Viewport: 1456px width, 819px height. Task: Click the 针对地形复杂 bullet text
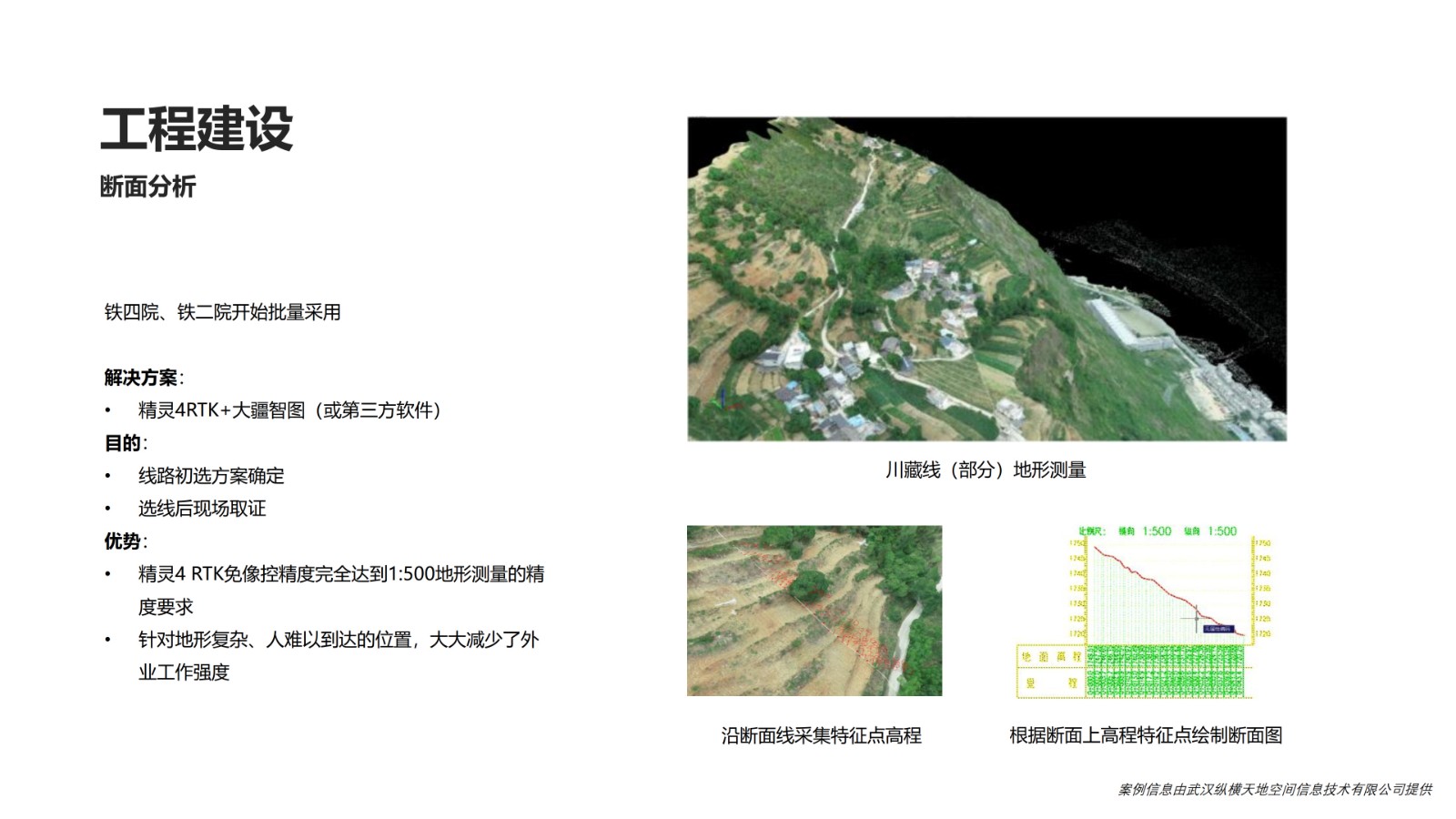(x=339, y=640)
